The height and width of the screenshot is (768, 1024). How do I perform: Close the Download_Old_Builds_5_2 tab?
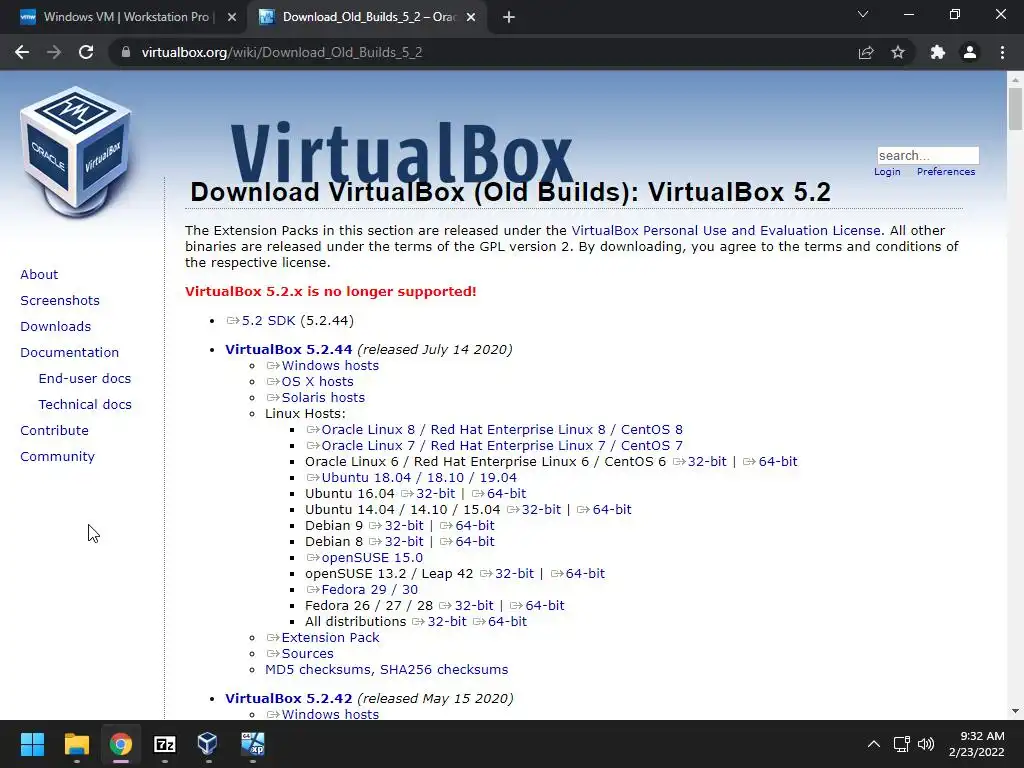point(471,17)
